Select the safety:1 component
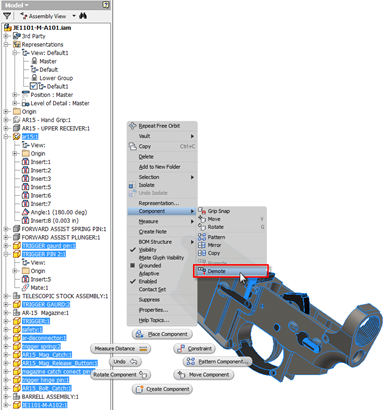387x410 pixels. 32,330
